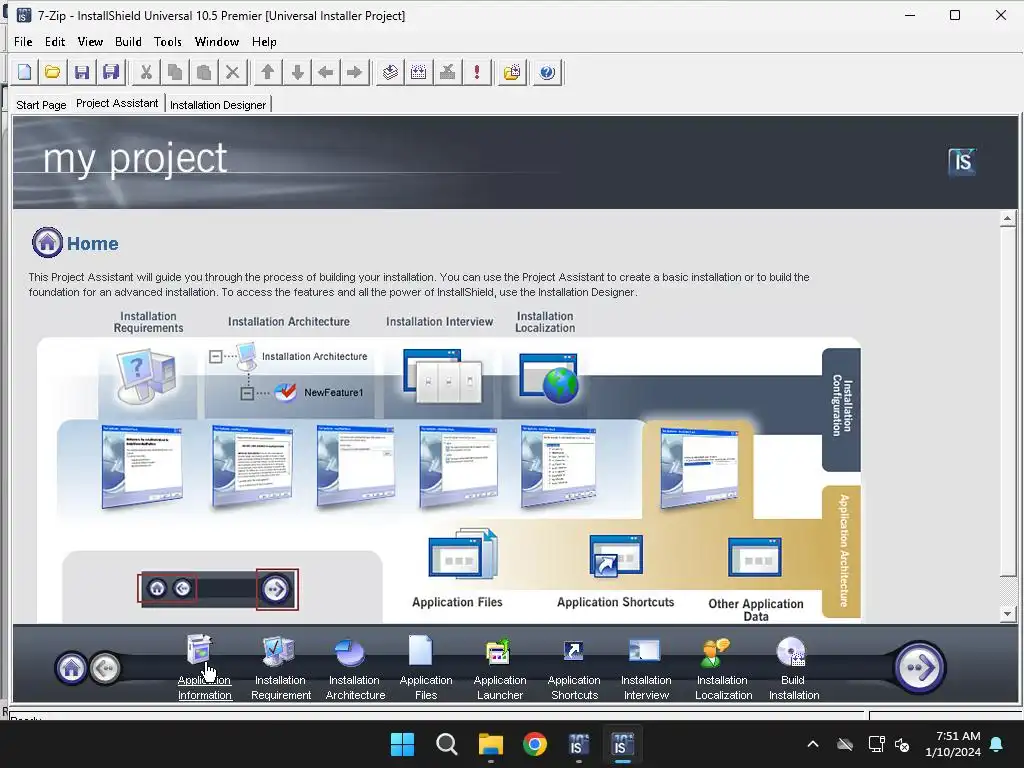This screenshot has width=1024, height=768.
Task: Open Application Launcher in bottom bar
Action: tap(500, 667)
